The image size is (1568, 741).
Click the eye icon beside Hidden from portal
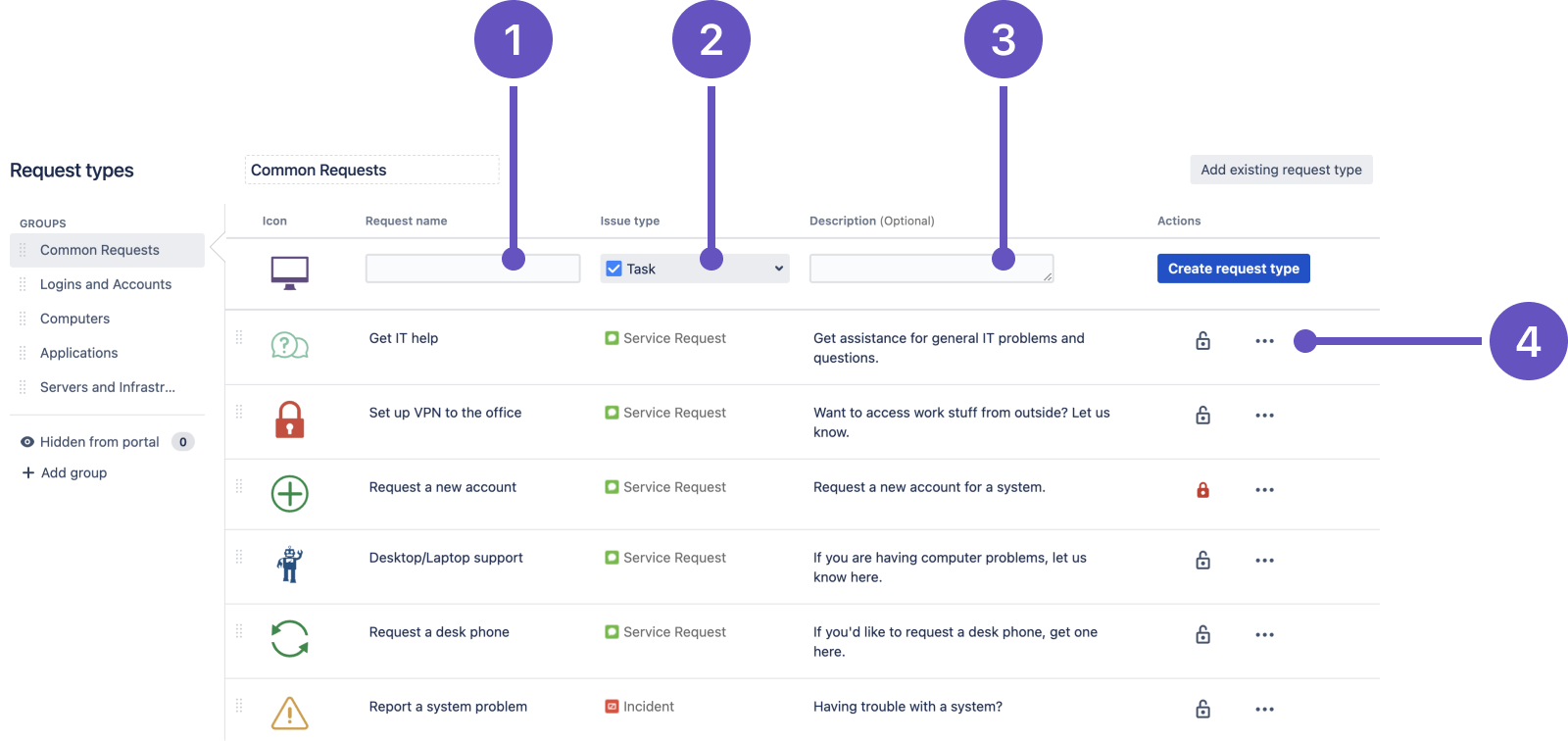tap(27, 442)
